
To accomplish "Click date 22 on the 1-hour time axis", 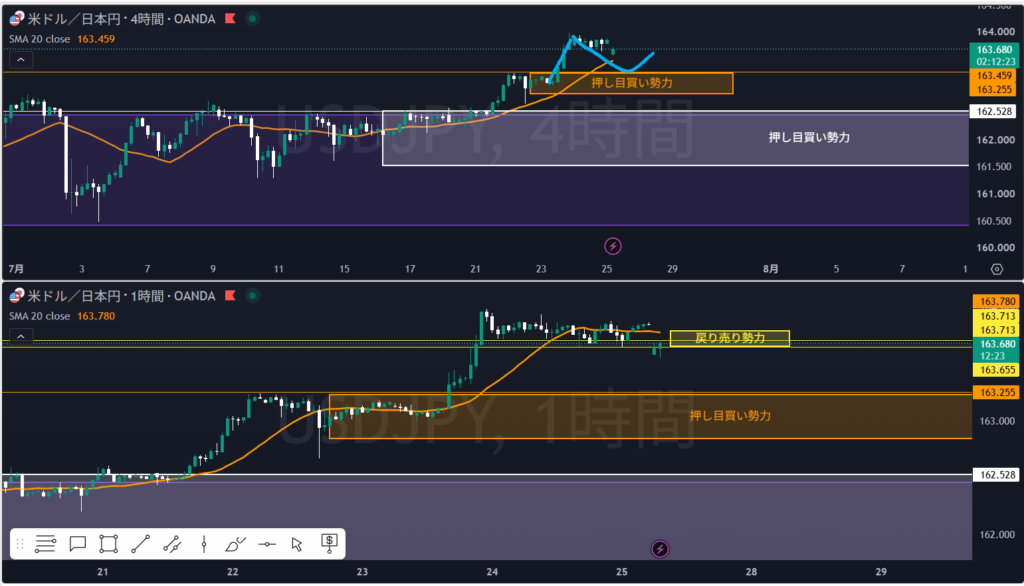I will [x=232, y=572].
